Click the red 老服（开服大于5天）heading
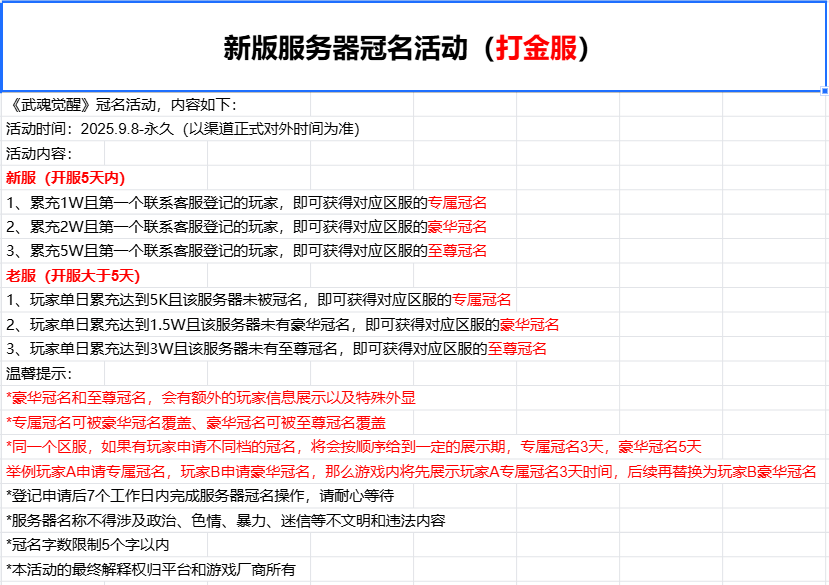This screenshot has height=585, width=829. (73, 275)
